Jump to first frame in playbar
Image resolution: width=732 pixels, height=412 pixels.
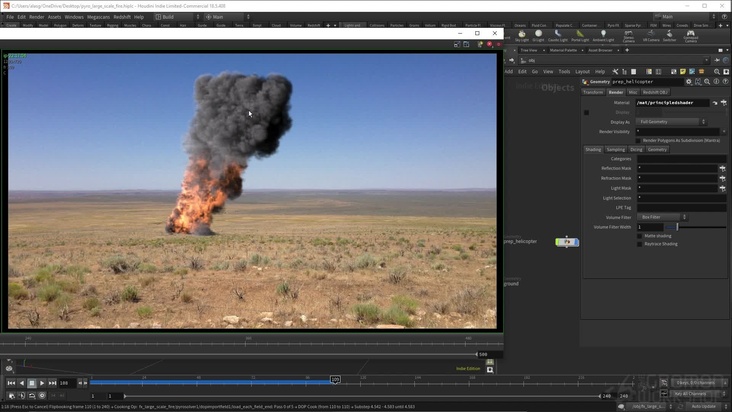tap(11, 383)
